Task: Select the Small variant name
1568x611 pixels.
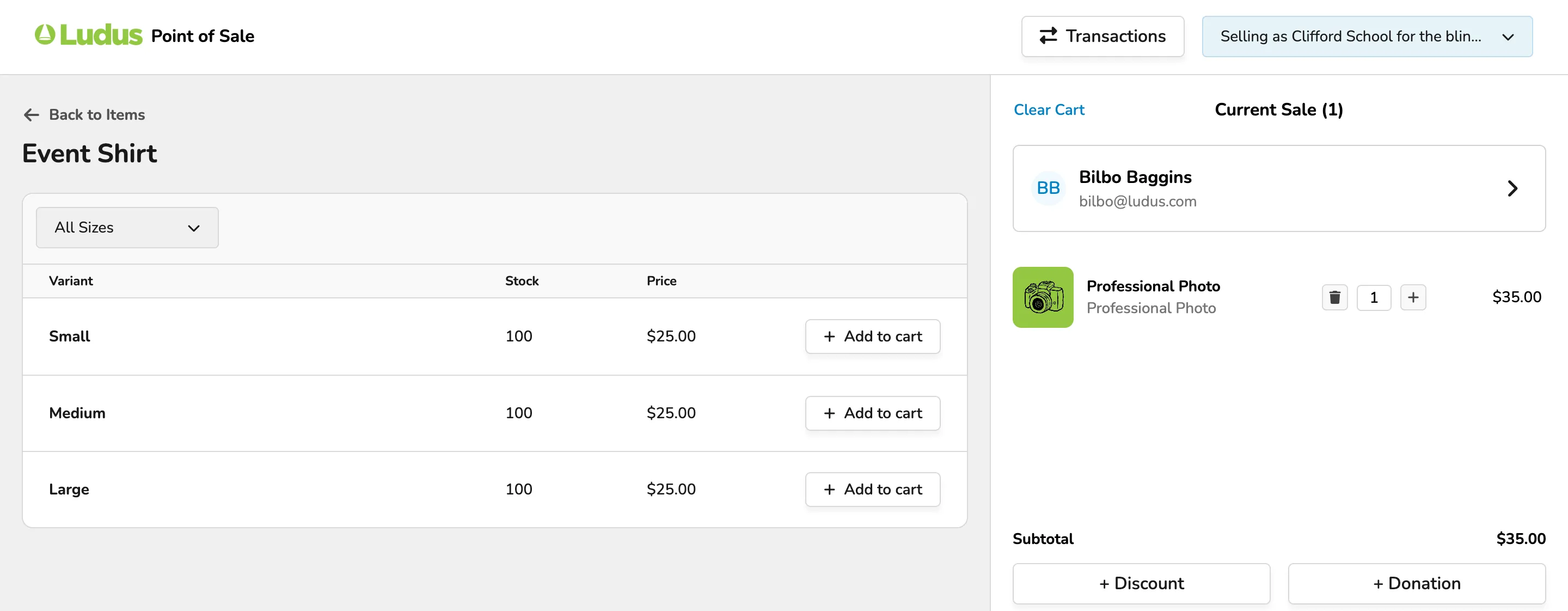Action: [x=69, y=337]
